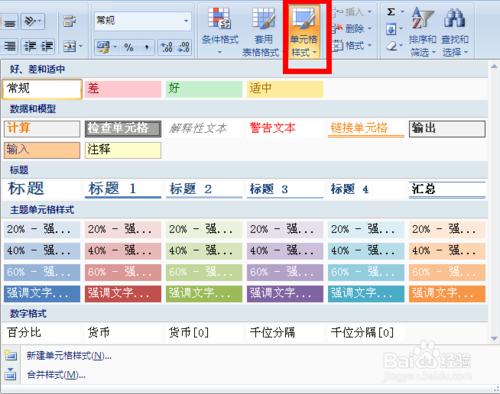Apply Comma Style number format

[147, 47]
